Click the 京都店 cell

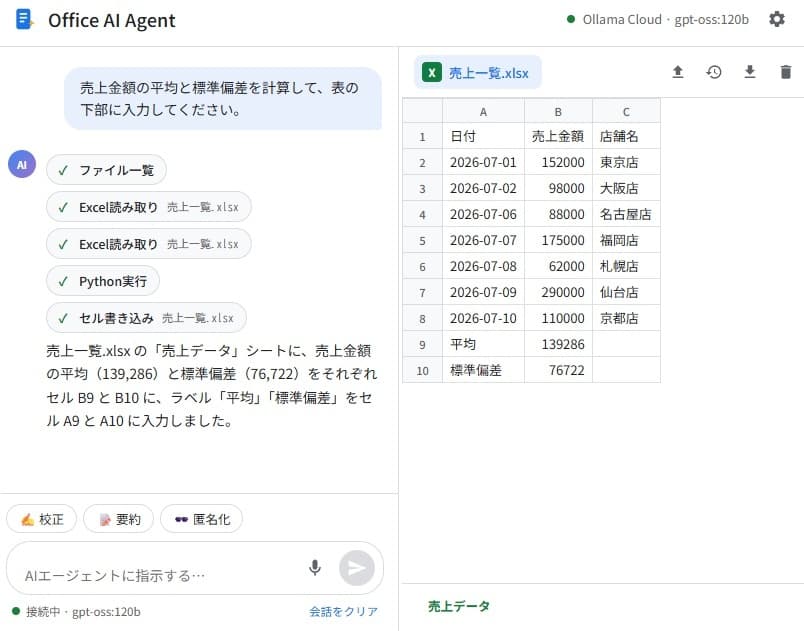pos(626,318)
